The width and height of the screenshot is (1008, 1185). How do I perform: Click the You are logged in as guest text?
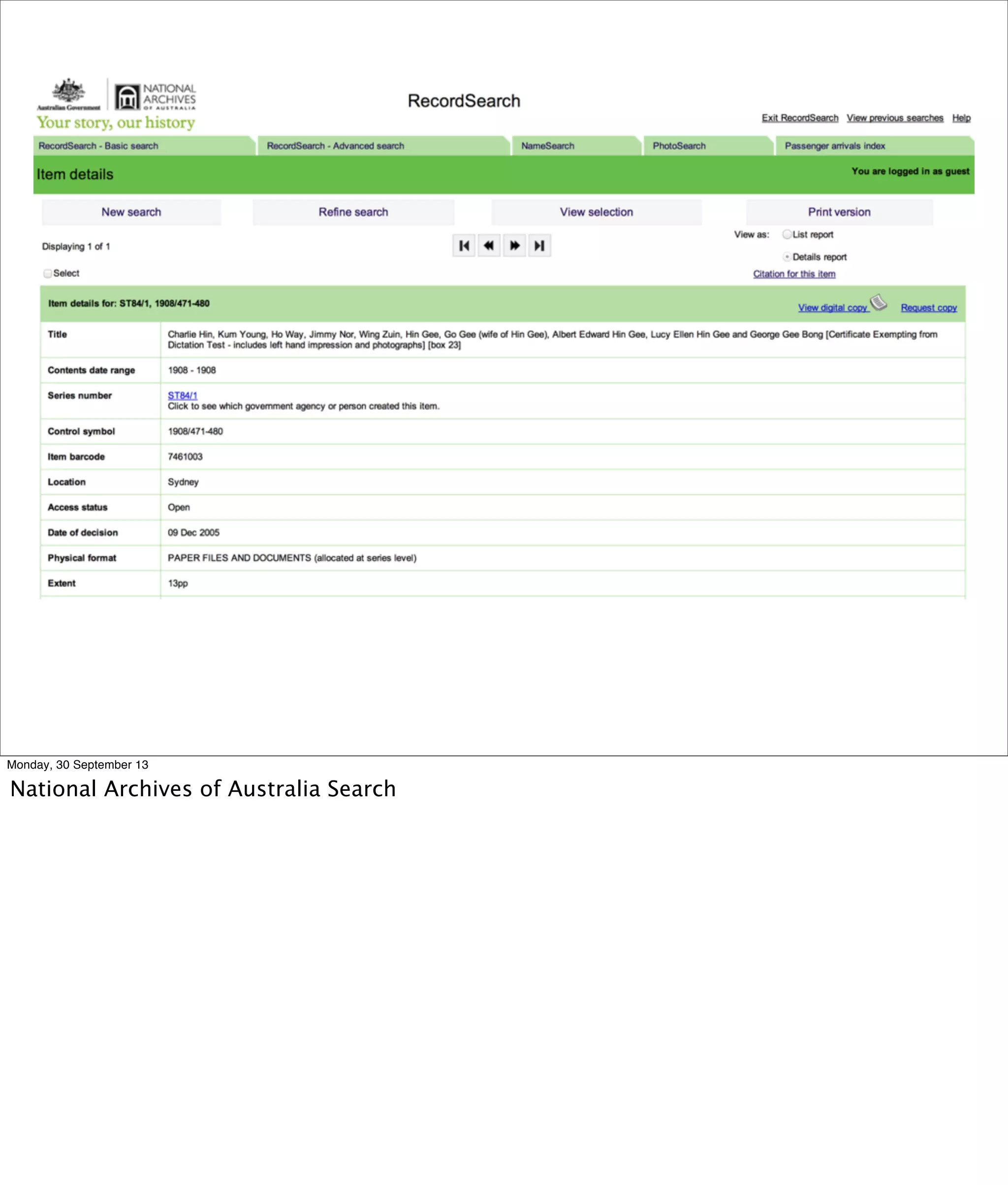coord(910,171)
